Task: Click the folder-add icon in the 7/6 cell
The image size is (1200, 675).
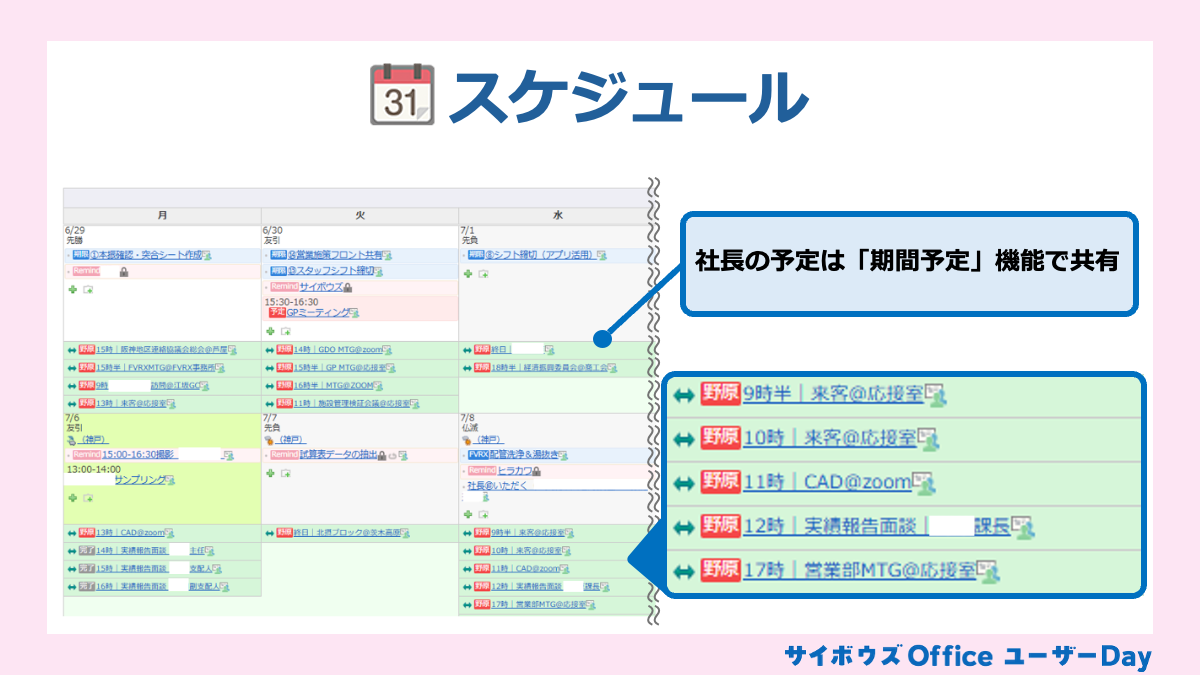Action: click(88, 497)
